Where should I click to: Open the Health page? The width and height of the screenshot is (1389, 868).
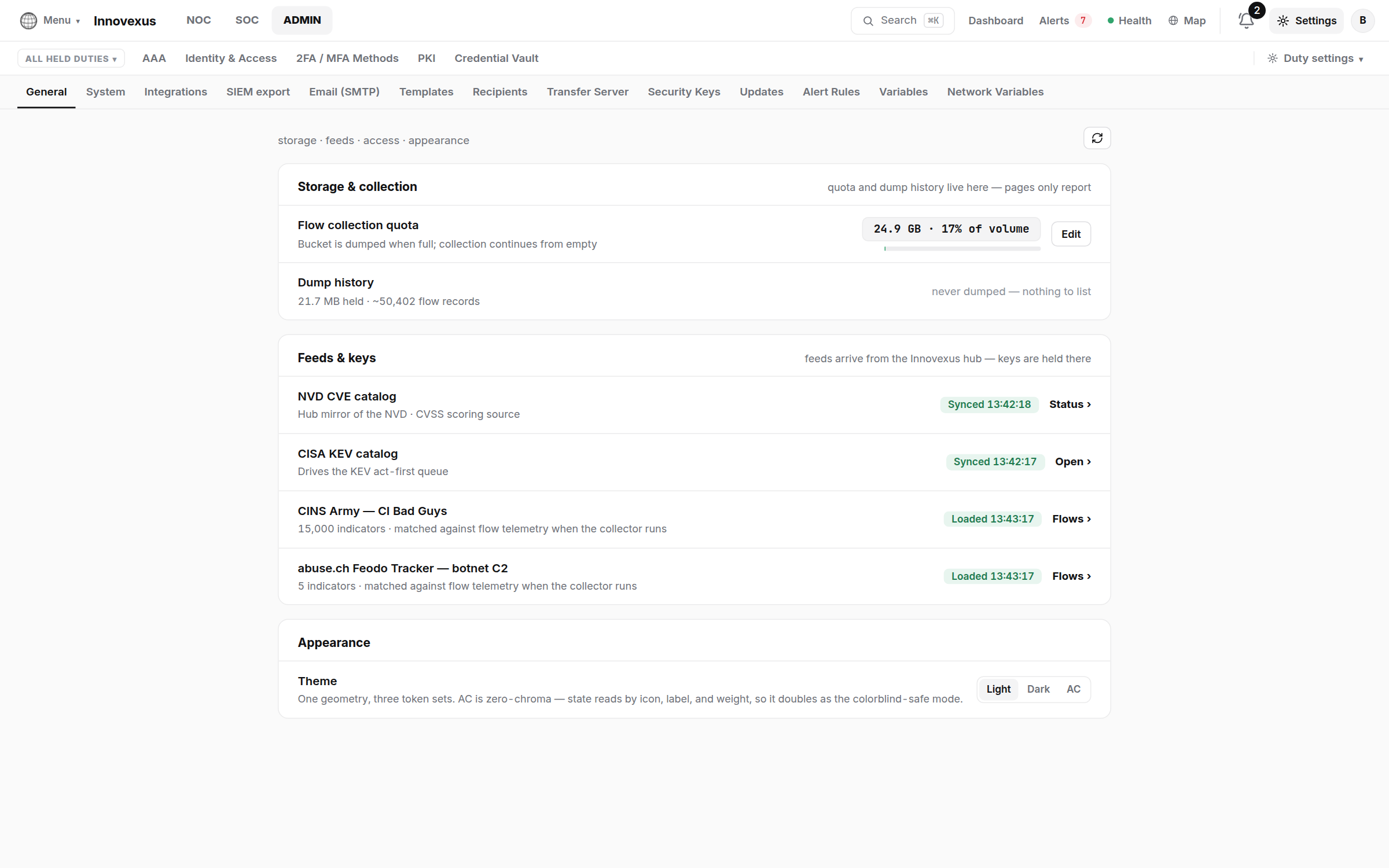pos(1129,21)
